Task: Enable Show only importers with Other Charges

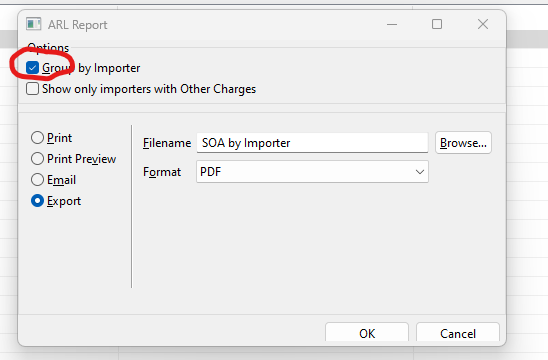Action: [33, 89]
